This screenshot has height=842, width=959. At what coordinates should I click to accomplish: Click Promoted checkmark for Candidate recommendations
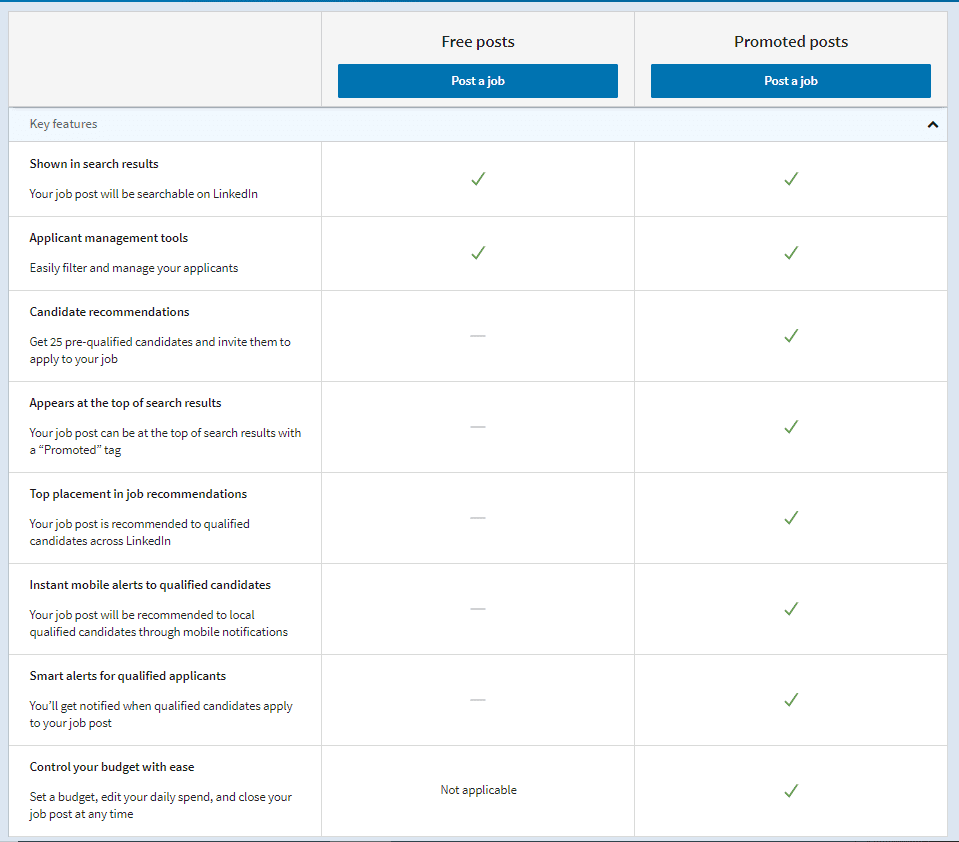(x=791, y=336)
